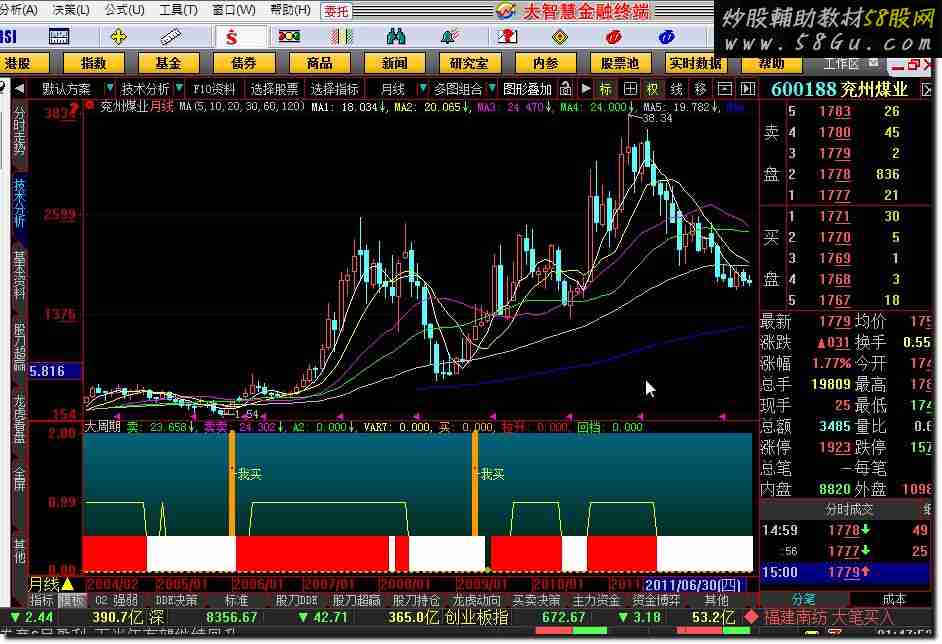Click the 基金 yellow button
Viewport: 942px width, 644px height.
pyautogui.click(x=169, y=63)
